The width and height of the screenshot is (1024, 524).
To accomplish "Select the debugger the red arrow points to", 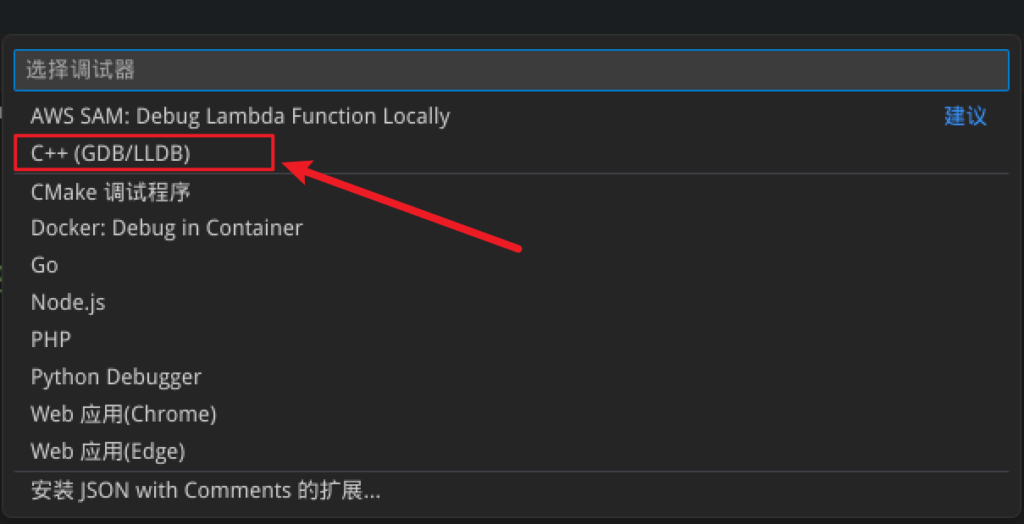I will tap(511, 154).
